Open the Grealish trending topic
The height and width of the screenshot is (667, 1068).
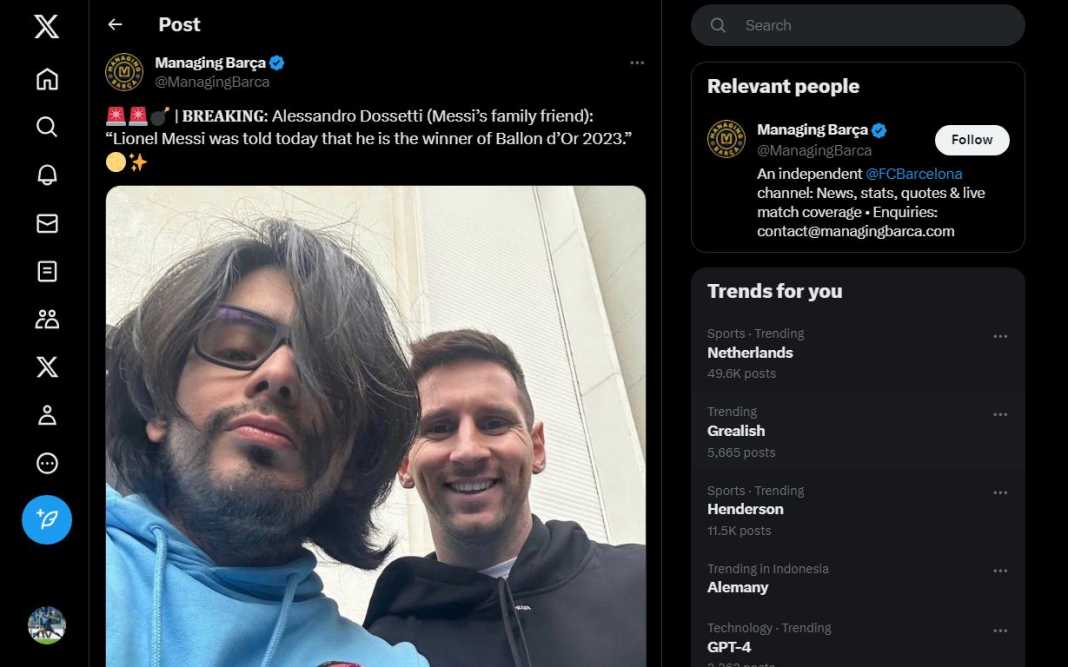coord(736,431)
